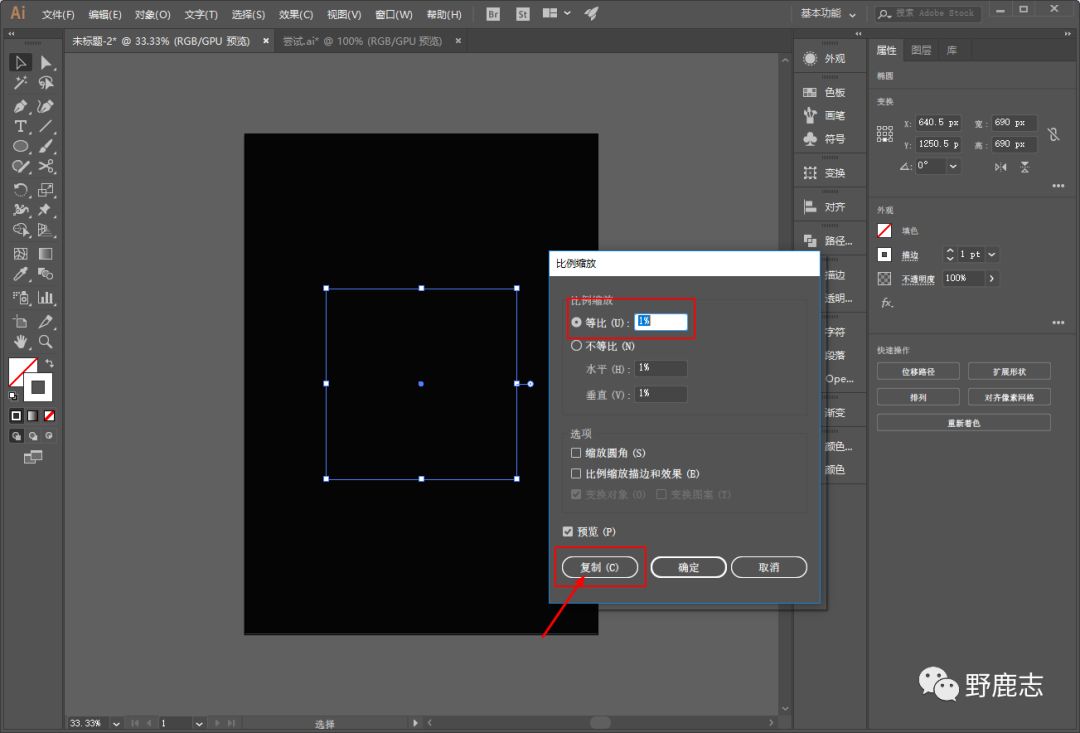Click the 扩展形状 quick action button
The width and height of the screenshot is (1080, 733).
click(x=1008, y=371)
